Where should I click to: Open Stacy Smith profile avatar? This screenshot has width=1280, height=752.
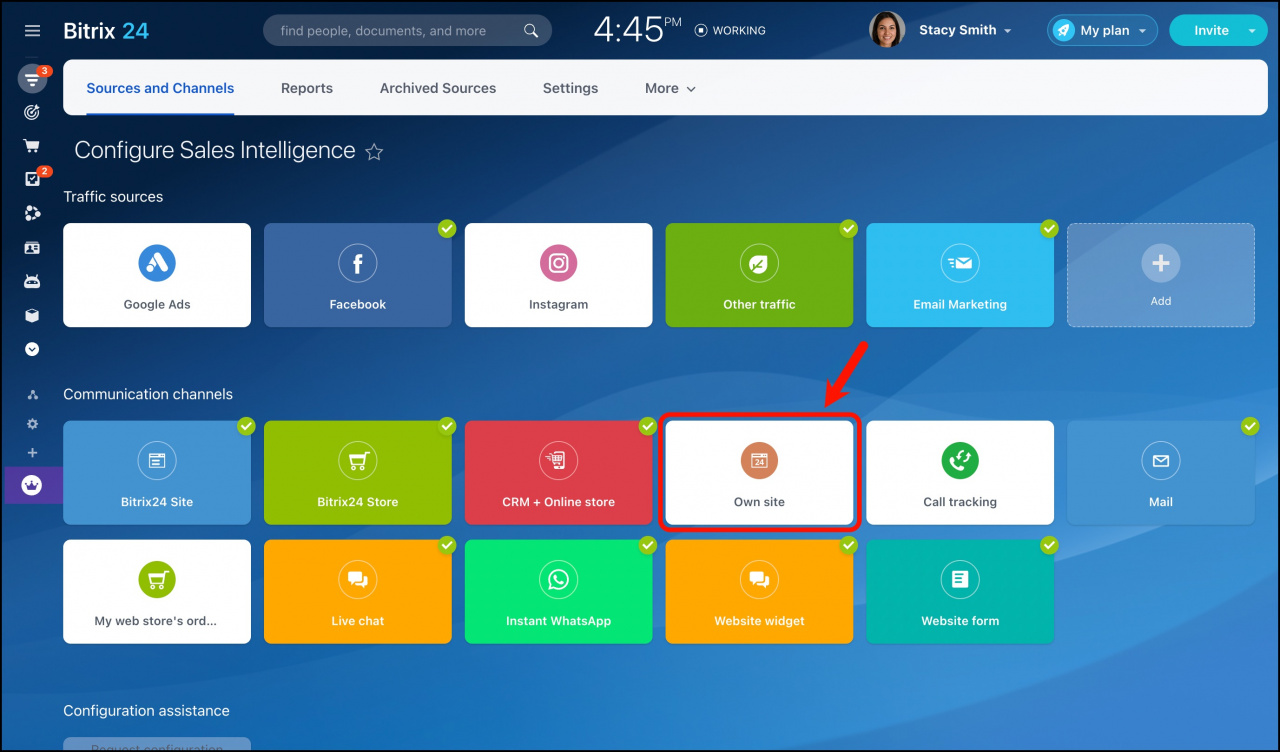coord(887,30)
